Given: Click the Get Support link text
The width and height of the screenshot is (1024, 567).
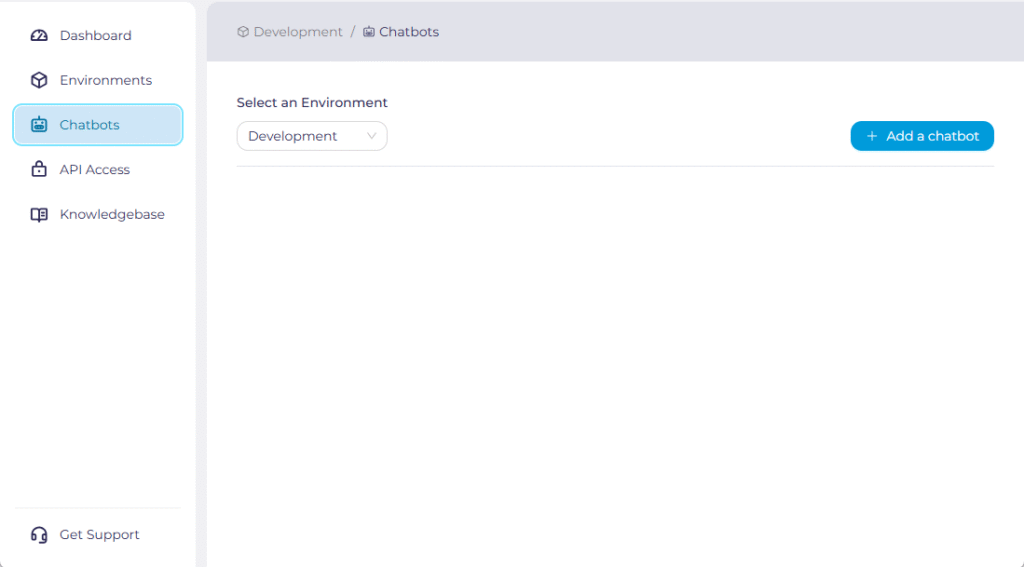Looking at the screenshot, I should (100, 535).
